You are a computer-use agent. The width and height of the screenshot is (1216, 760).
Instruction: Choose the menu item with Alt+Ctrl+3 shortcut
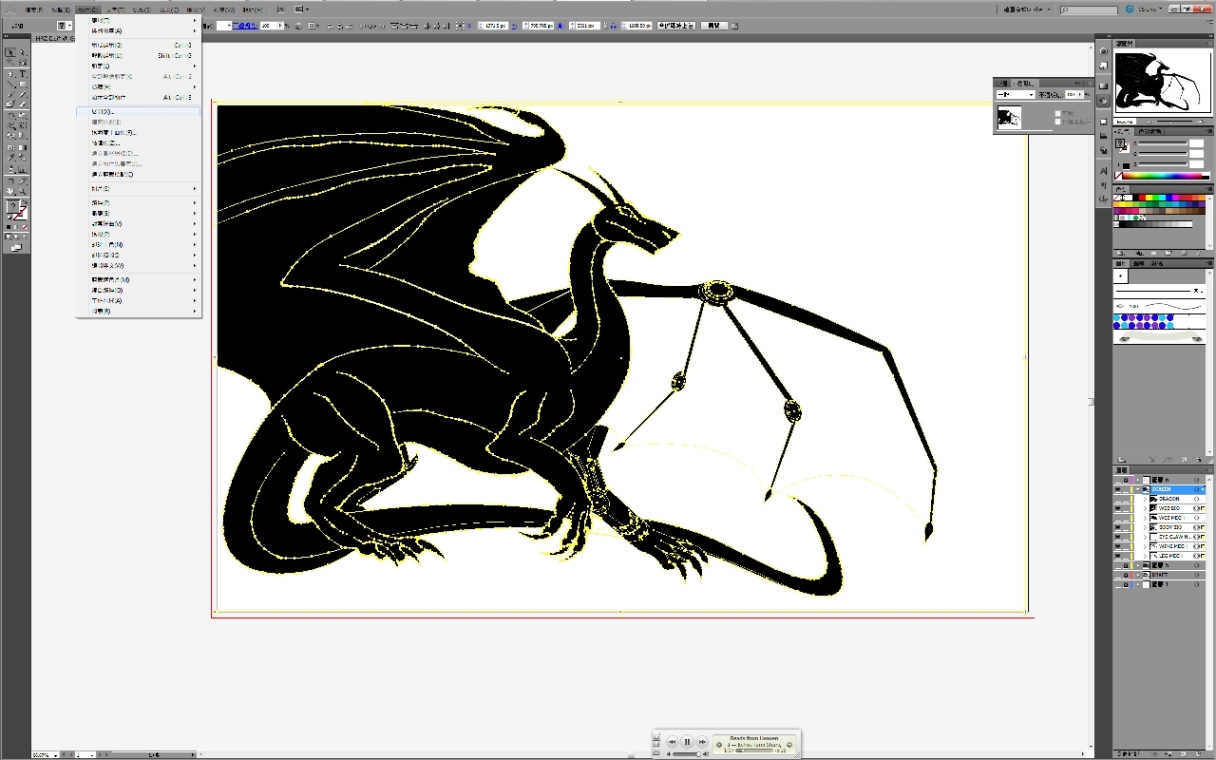click(x=138, y=97)
